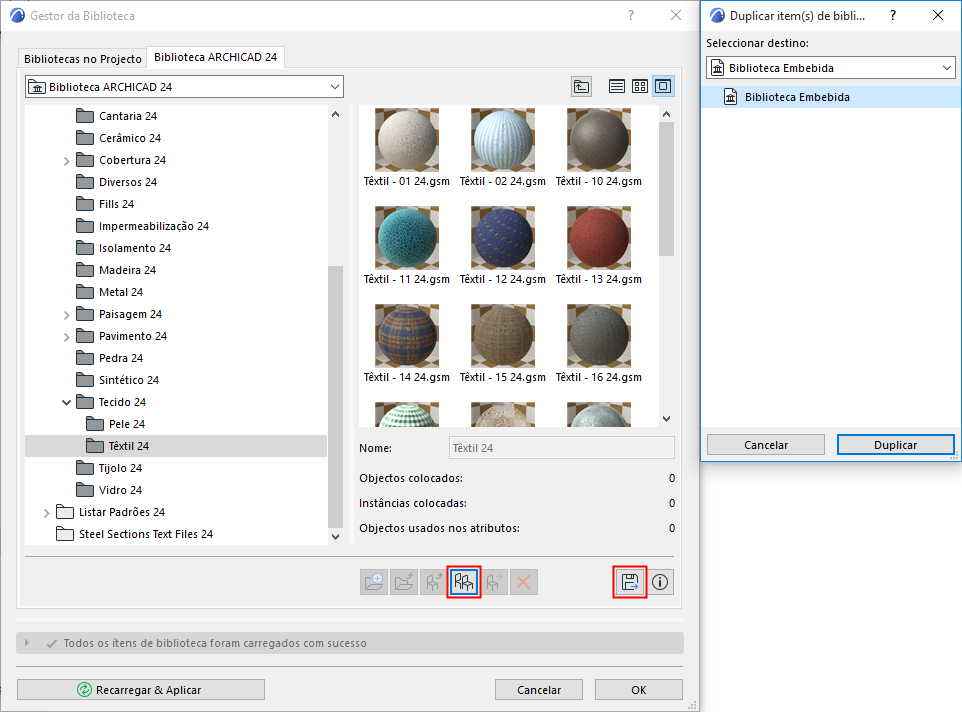Expand the Paisagem 24 folder
The height and width of the screenshot is (712, 962).
66,315
